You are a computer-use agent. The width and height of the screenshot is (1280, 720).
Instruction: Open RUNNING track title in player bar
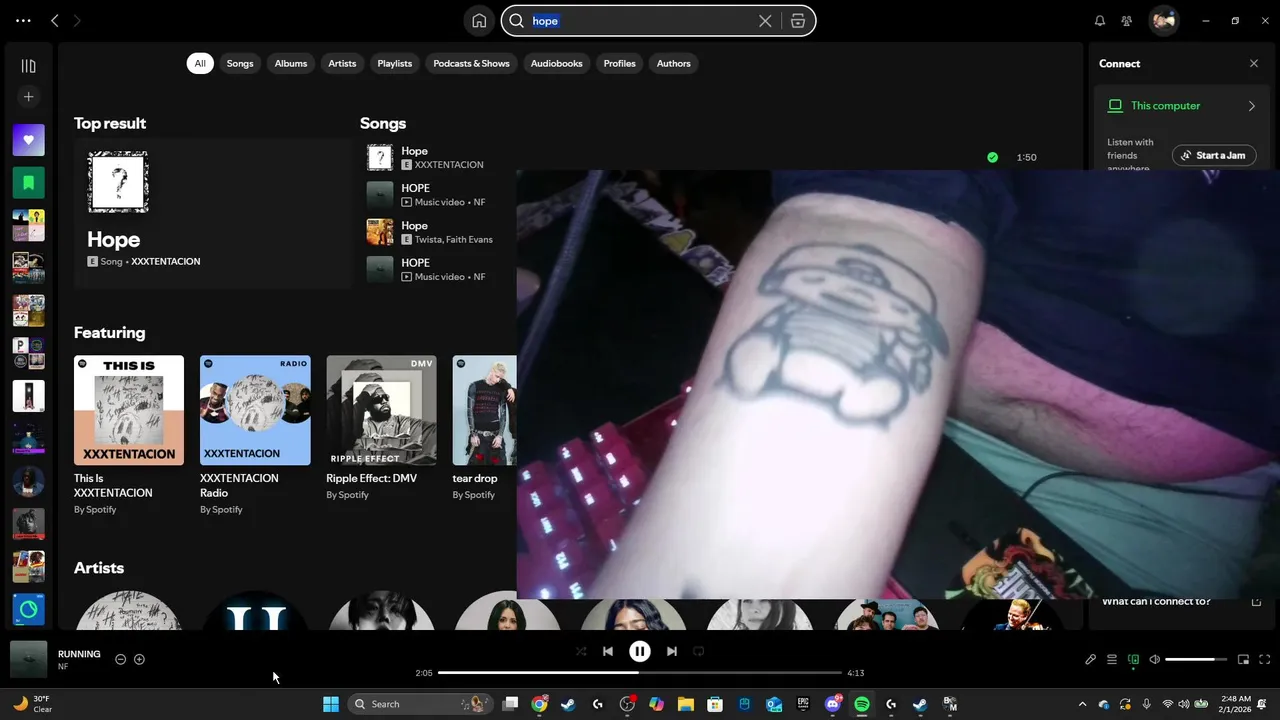(79, 654)
